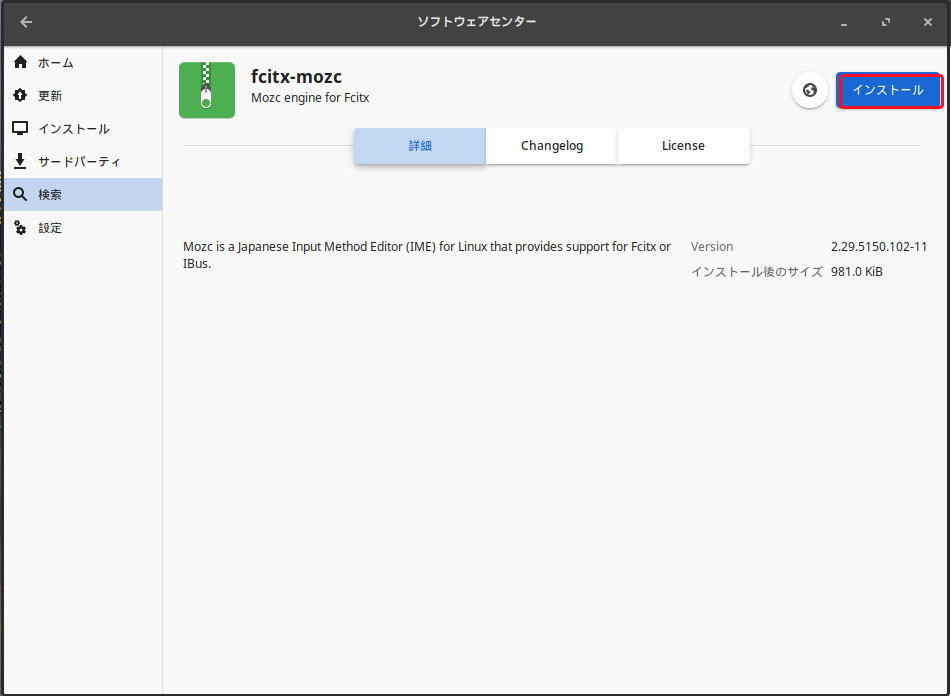Screen dimensions: 951x696
Task: Click the globe website button
Action: tap(809, 90)
